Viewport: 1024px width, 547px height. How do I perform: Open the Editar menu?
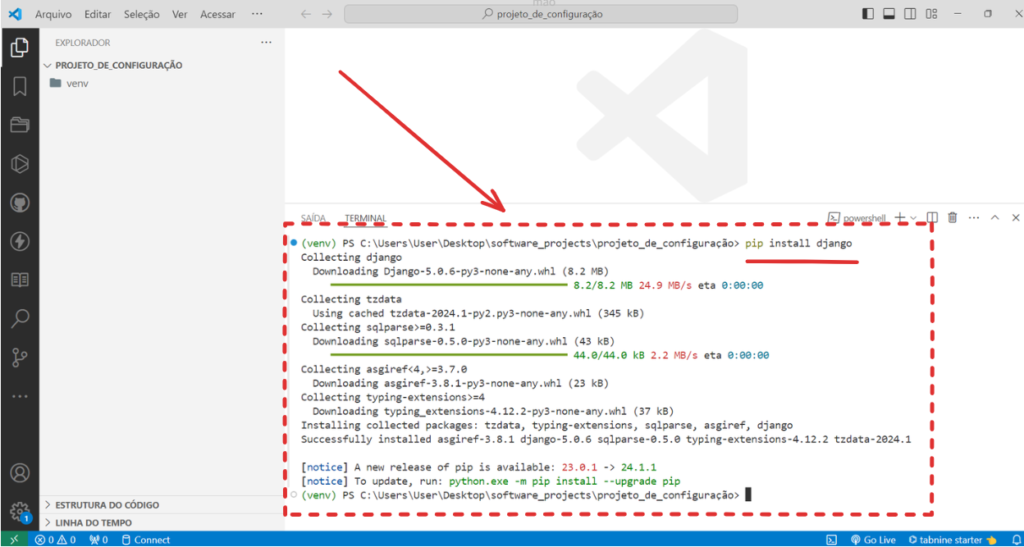tap(97, 14)
